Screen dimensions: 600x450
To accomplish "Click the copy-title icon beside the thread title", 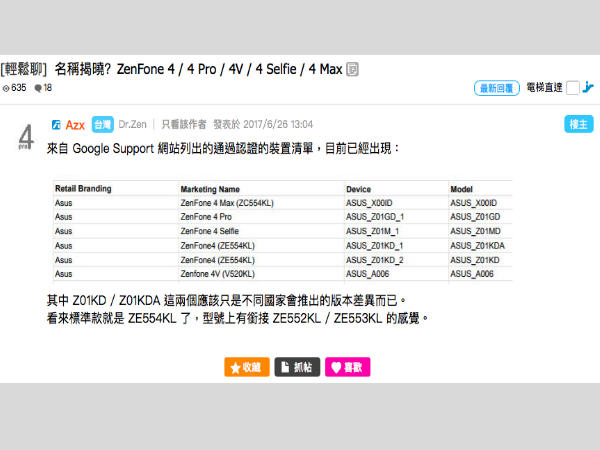I will pos(352,70).
